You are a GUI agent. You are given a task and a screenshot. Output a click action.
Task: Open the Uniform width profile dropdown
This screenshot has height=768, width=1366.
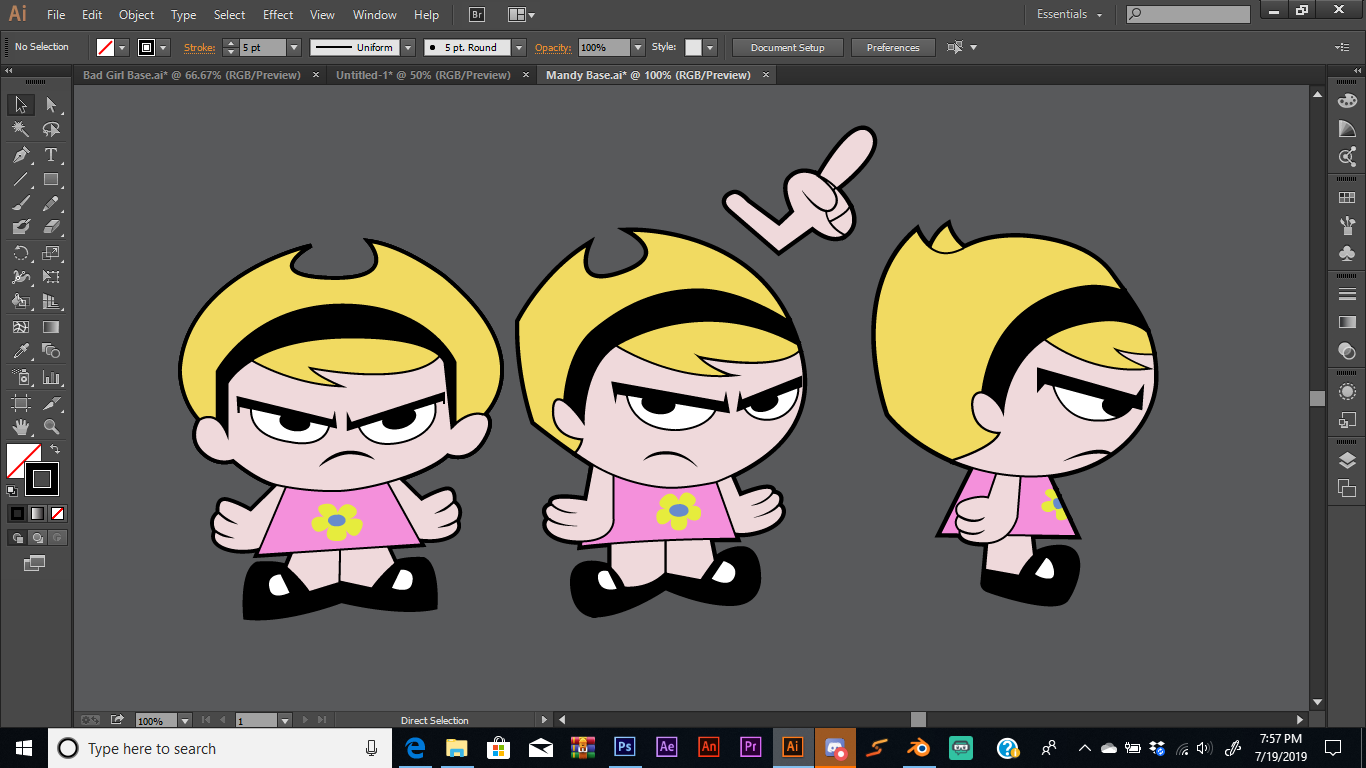tap(409, 47)
